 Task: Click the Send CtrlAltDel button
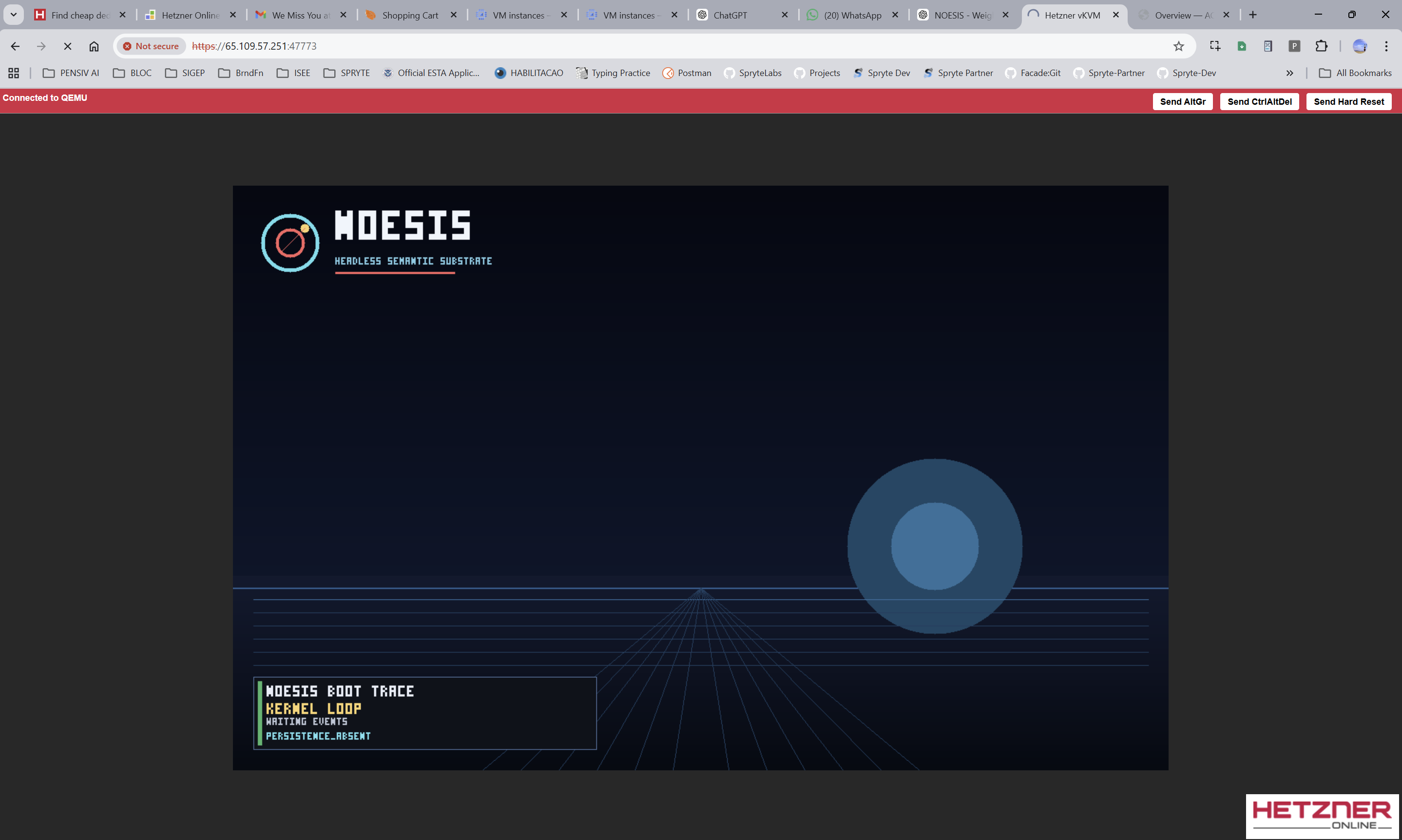tap(1259, 101)
